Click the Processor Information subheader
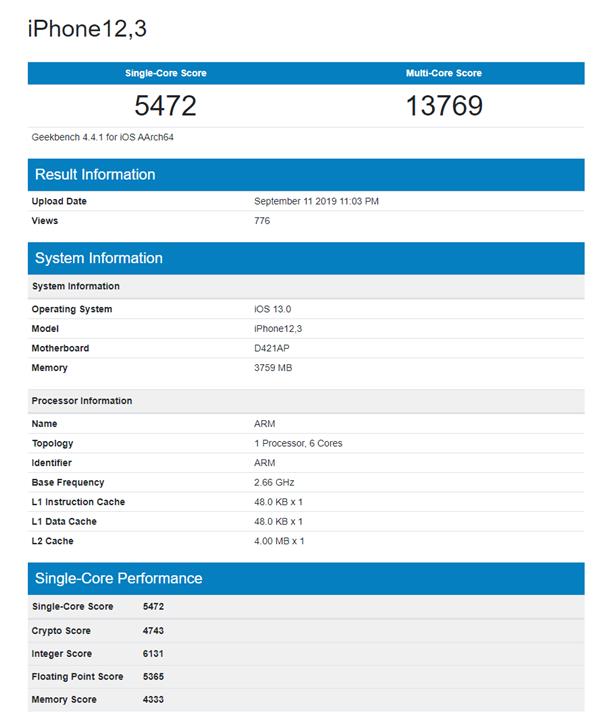Image resolution: width=600 pixels, height=712 pixels. pyautogui.click(x=306, y=401)
